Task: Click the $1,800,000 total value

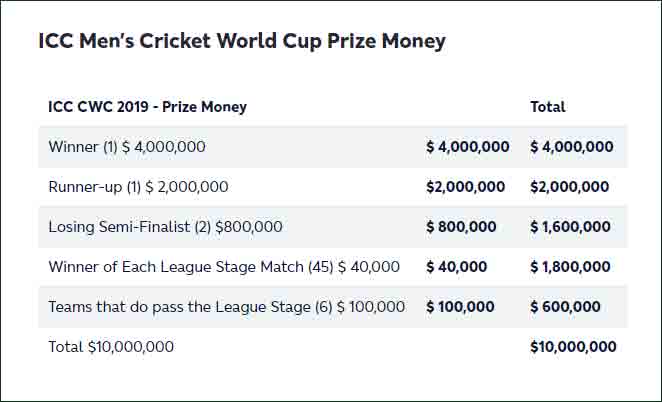Action: (x=570, y=267)
